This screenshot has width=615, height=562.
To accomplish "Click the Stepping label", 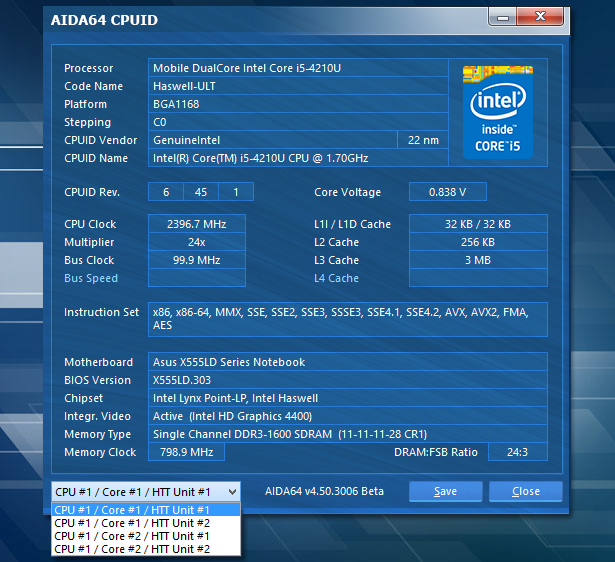I will (87, 122).
